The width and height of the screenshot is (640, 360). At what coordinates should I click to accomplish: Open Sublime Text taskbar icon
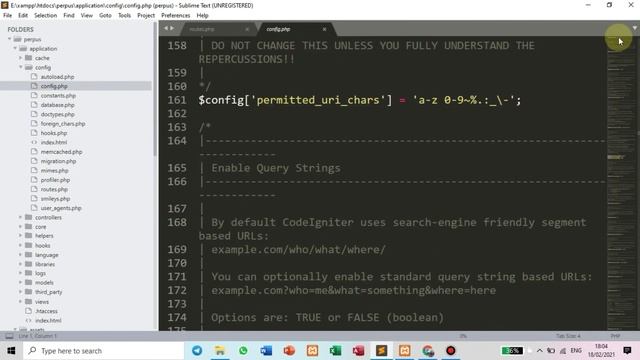click(x=381, y=351)
